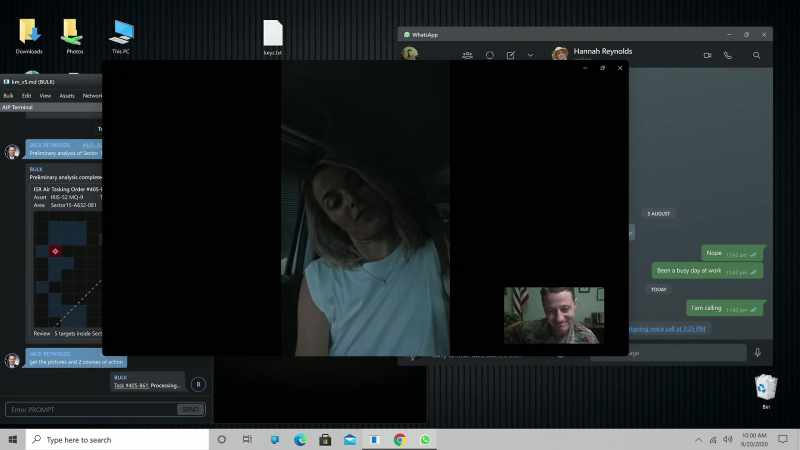Open WhatsApp status circle icon
Viewport: 800px width, 450px height.
click(x=490, y=55)
